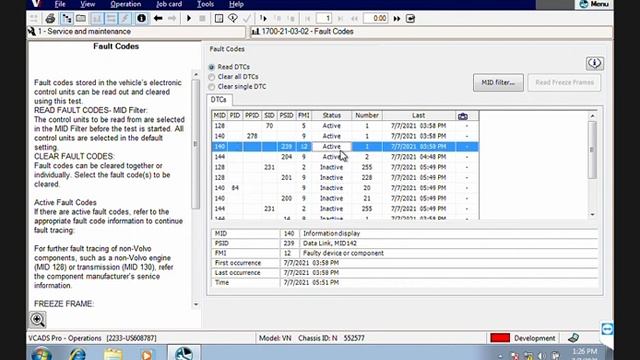Screen dimensions: 640x360
Task: Click the help text panel scroll-down arrow
Action: point(196,304)
